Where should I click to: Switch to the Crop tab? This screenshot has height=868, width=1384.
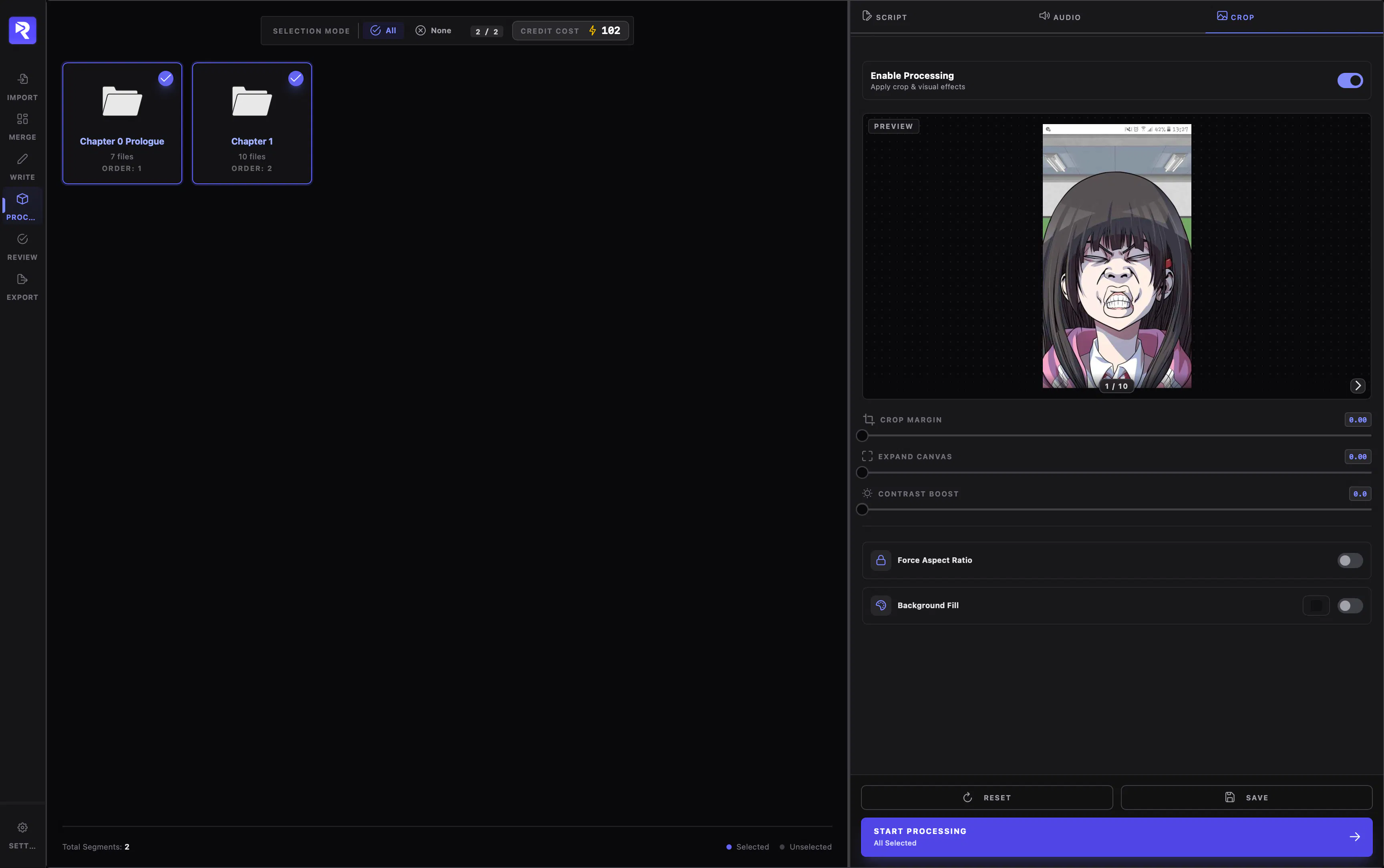pyautogui.click(x=1235, y=17)
